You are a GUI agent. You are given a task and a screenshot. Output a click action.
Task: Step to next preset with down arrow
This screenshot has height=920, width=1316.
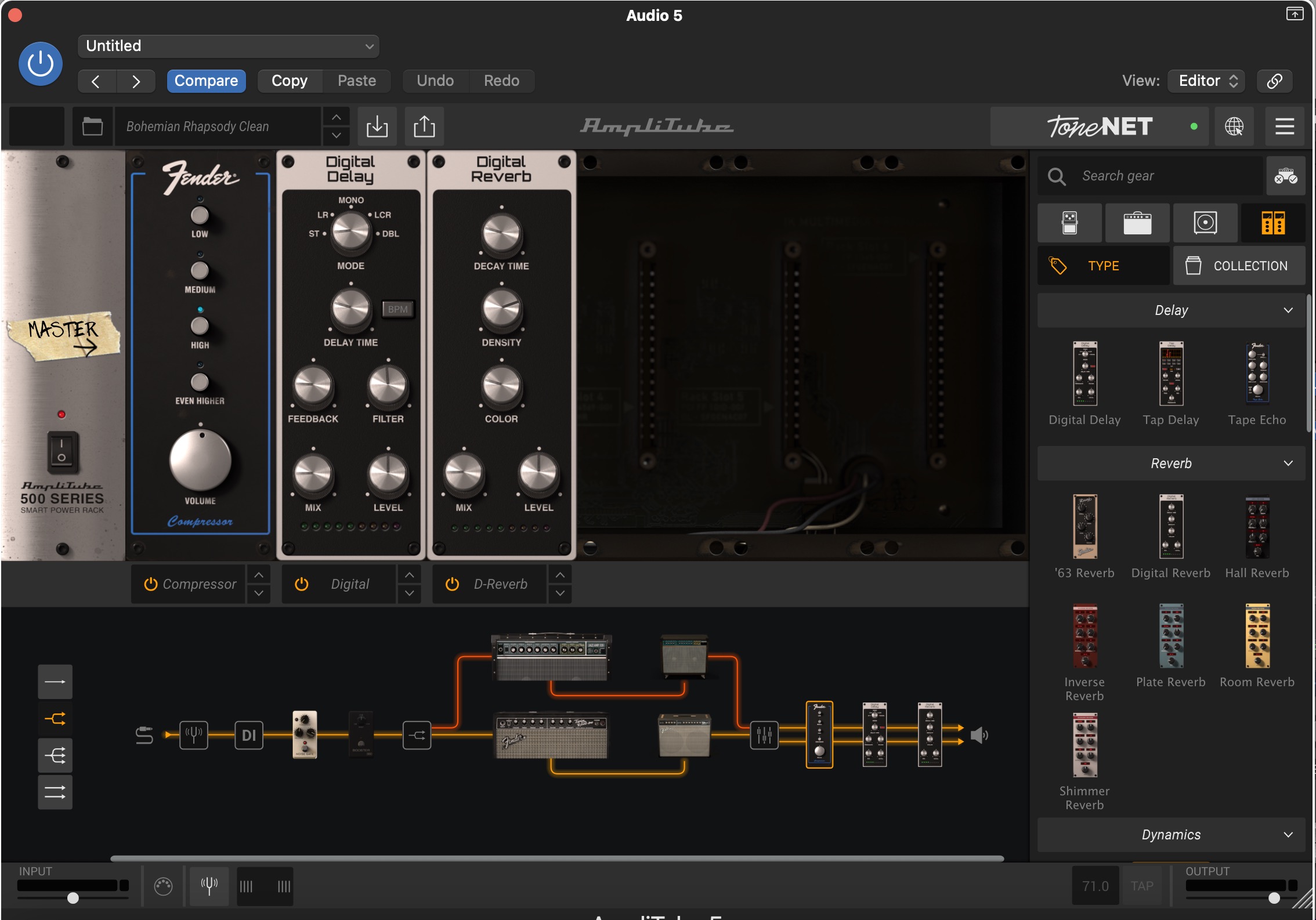coord(337,136)
